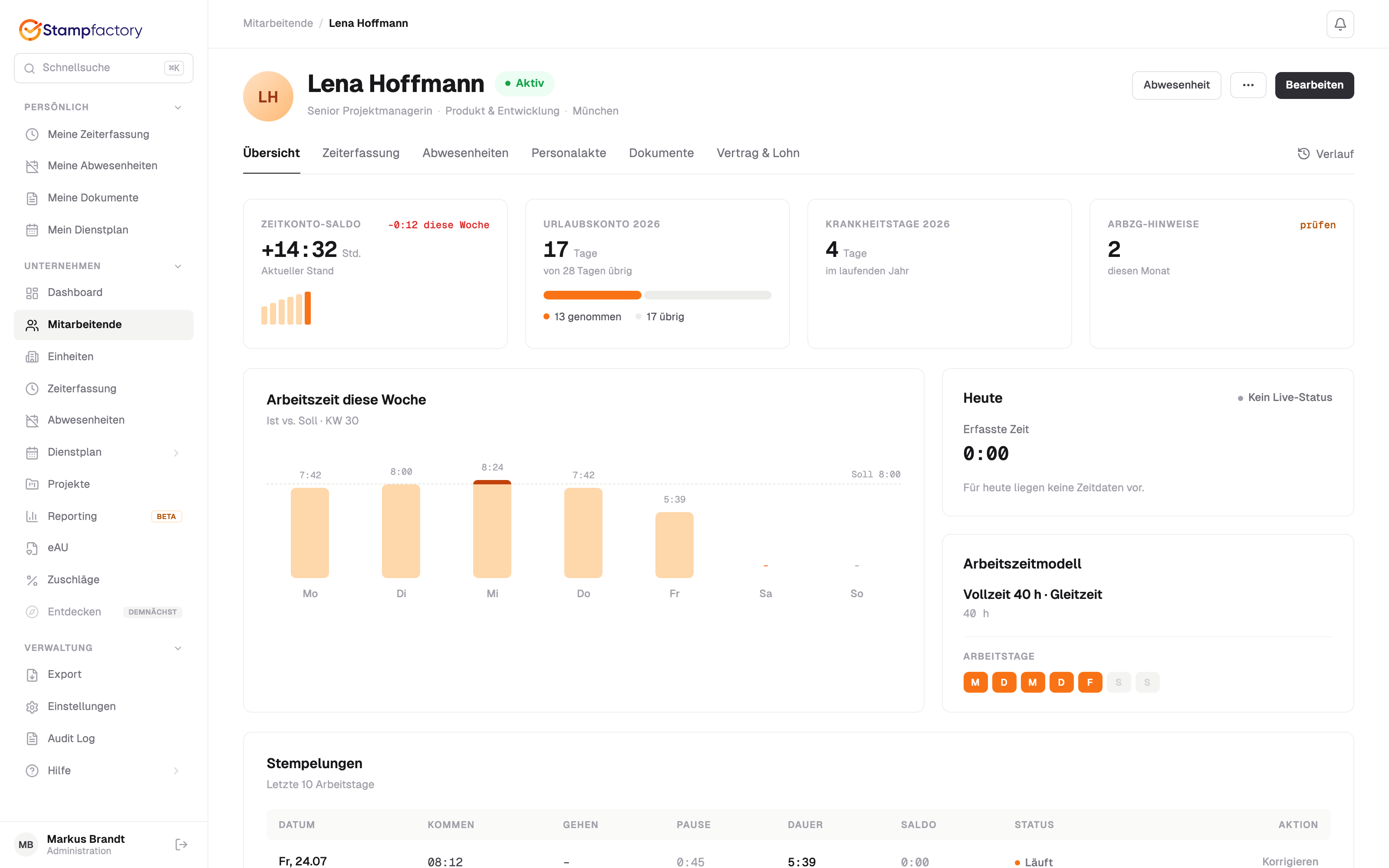Viewport: 1389px width, 868px height.
Task: Click the Bearbeiten button
Action: pos(1314,85)
